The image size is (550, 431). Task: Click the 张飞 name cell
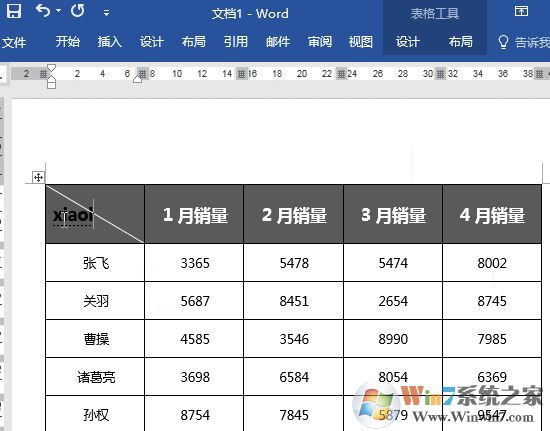[95, 263]
